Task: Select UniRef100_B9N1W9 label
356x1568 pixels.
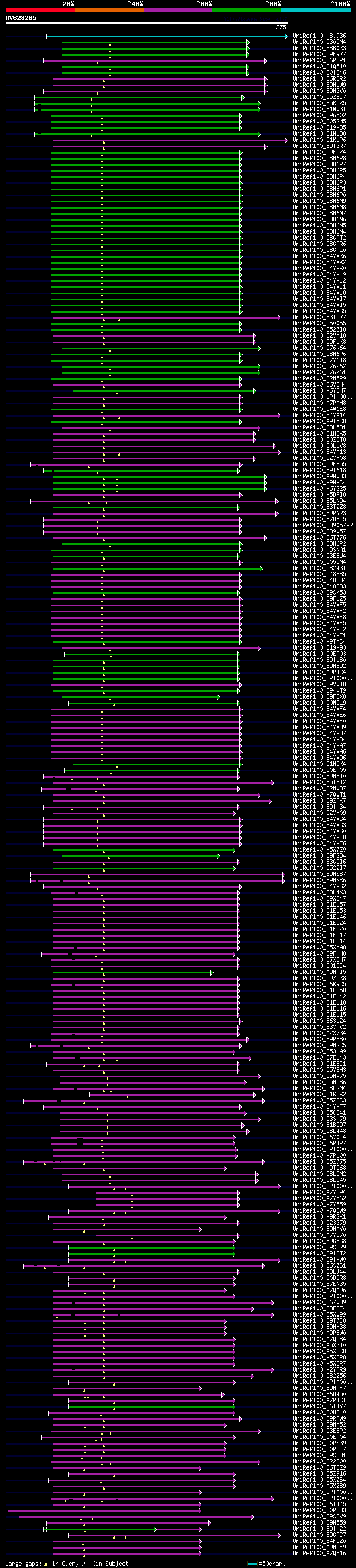Action: (x=319, y=85)
